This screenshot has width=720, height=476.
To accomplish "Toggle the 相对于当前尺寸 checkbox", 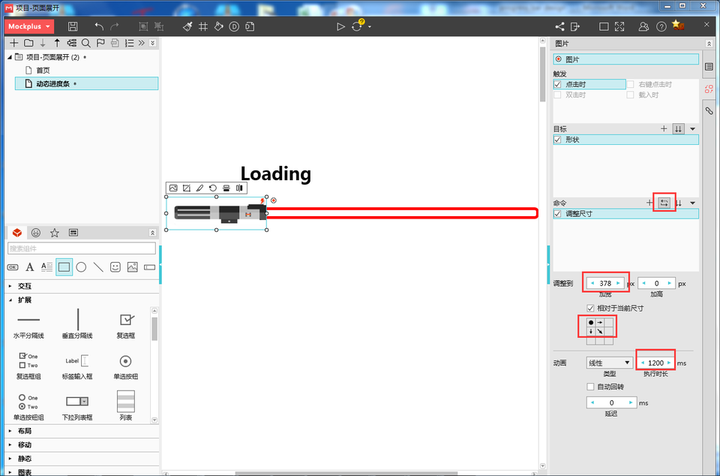I will click(x=591, y=308).
